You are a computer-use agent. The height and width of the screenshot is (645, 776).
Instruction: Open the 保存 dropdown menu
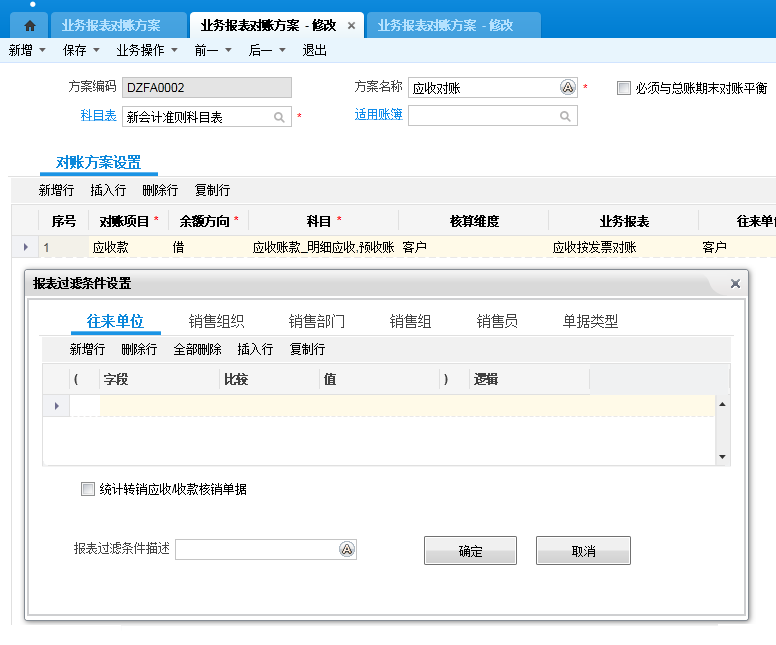81,50
